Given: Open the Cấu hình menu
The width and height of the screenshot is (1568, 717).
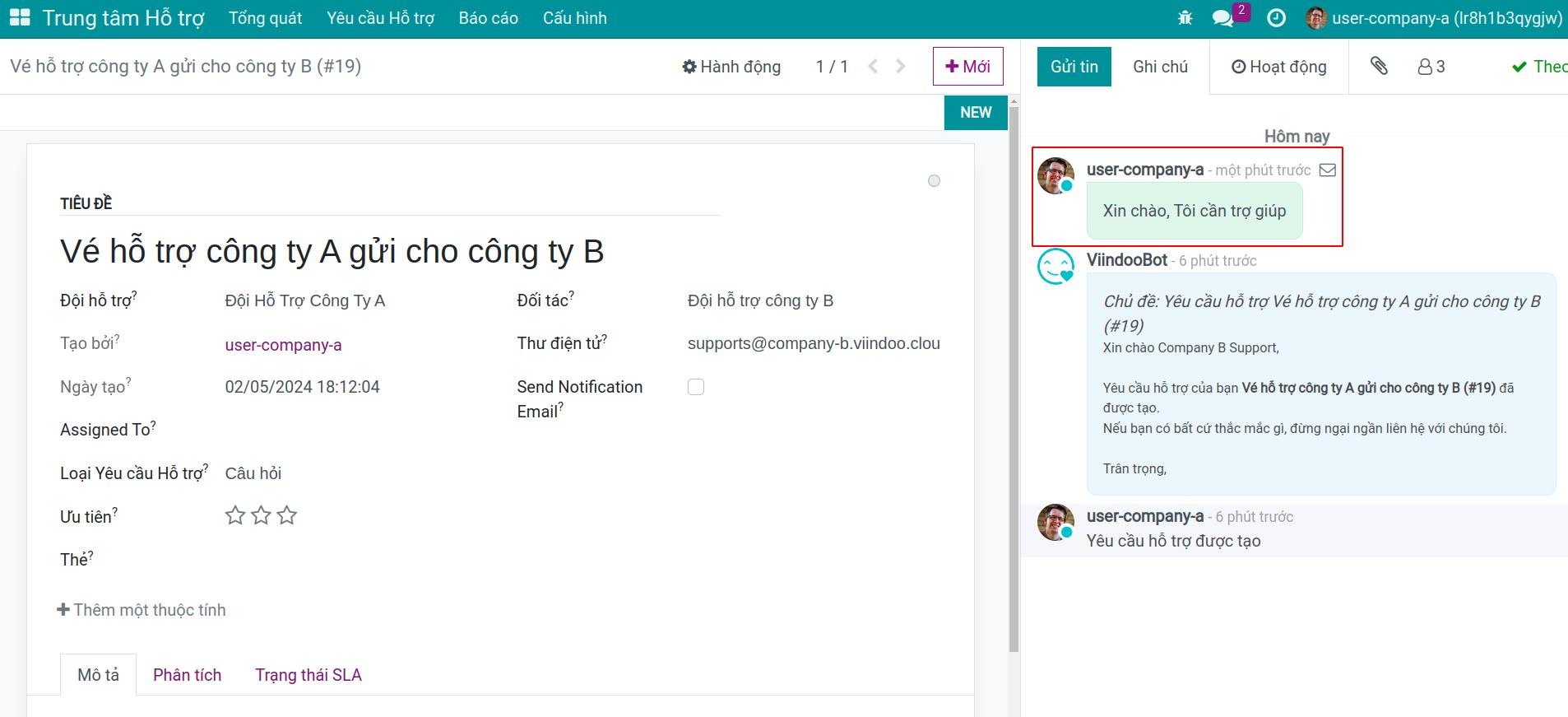Looking at the screenshot, I should pyautogui.click(x=575, y=18).
